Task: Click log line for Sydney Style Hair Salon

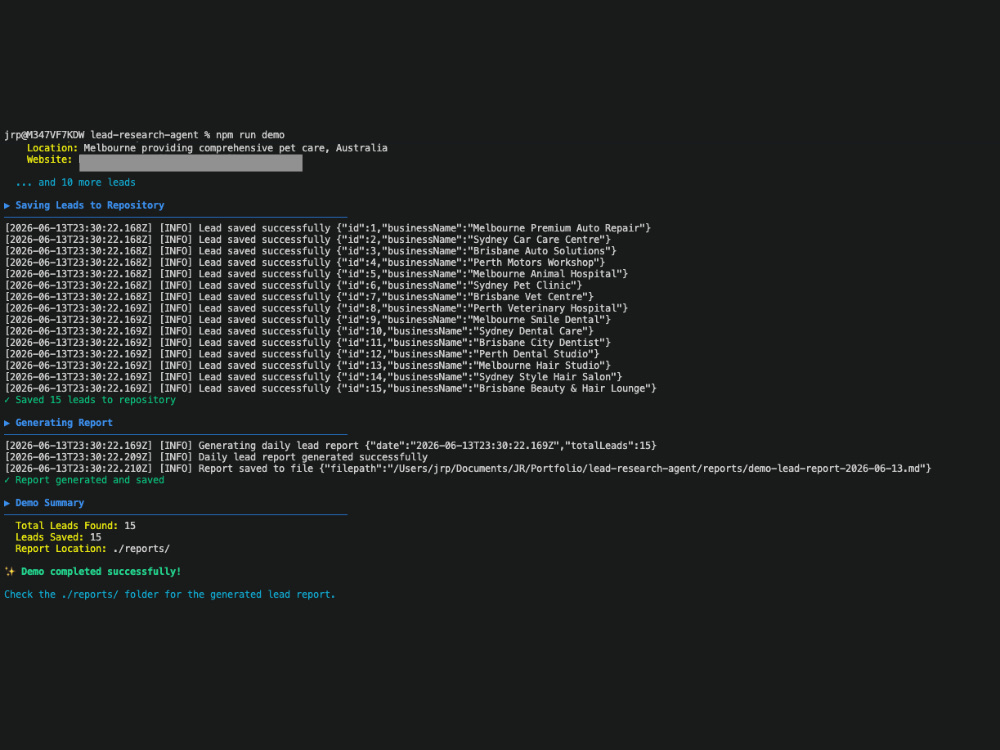Action: click(x=313, y=378)
